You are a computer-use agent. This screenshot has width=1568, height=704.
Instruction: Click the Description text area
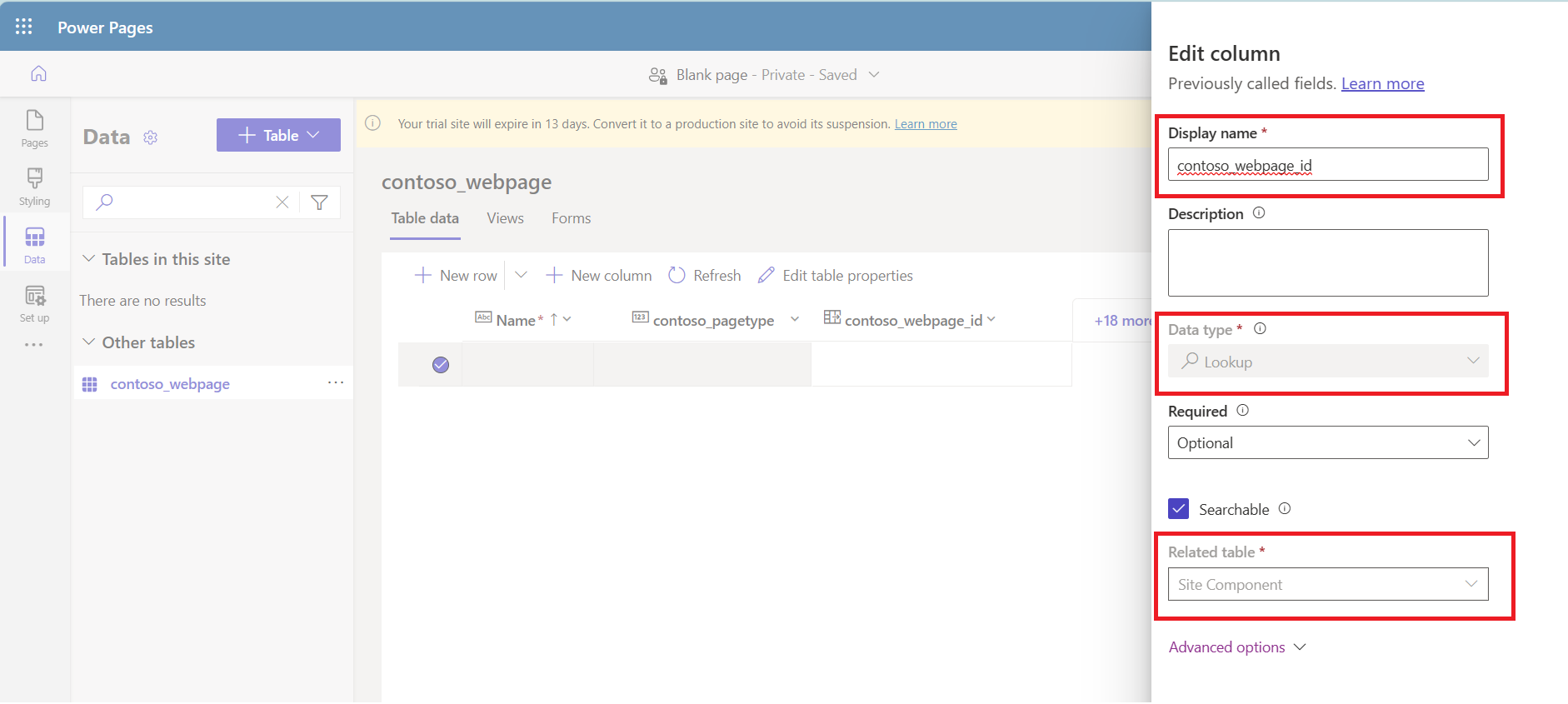click(1328, 262)
